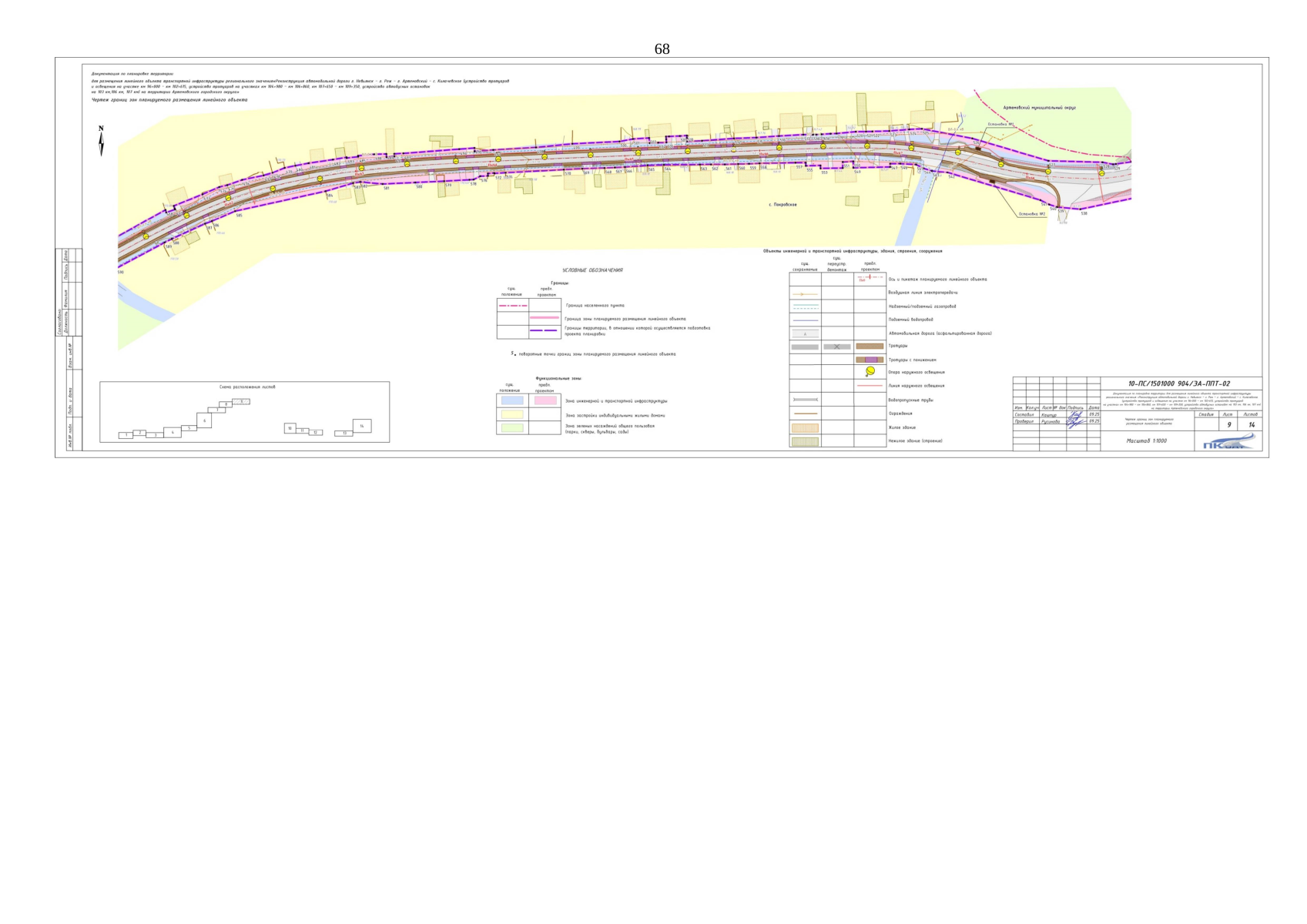
Task: Click the demolished sidewalk X symbol in legend
Action: pyautogui.click(x=837, y=346)
